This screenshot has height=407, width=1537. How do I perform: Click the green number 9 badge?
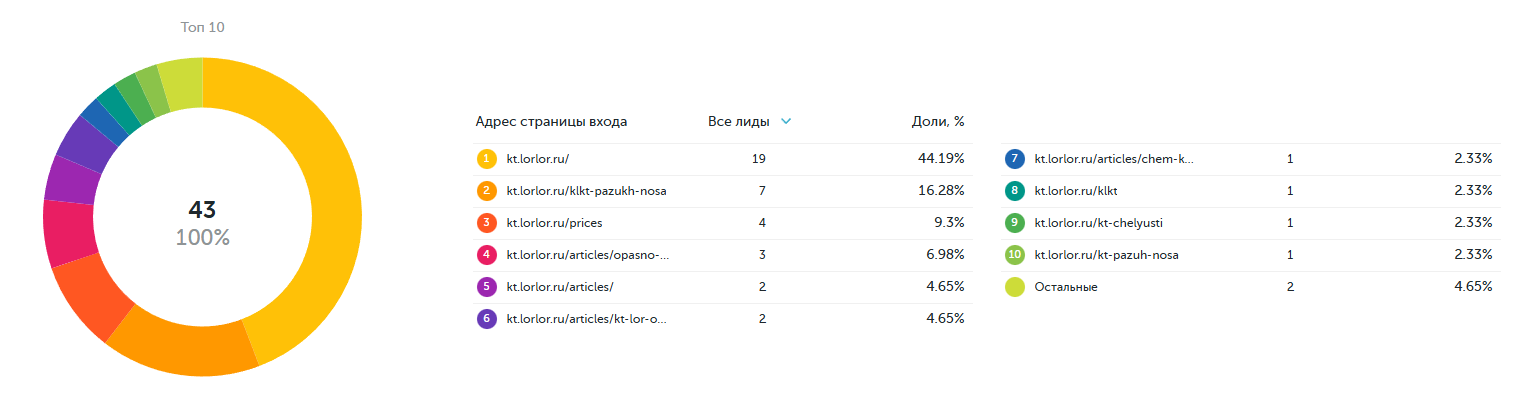tap(1015, 223)
